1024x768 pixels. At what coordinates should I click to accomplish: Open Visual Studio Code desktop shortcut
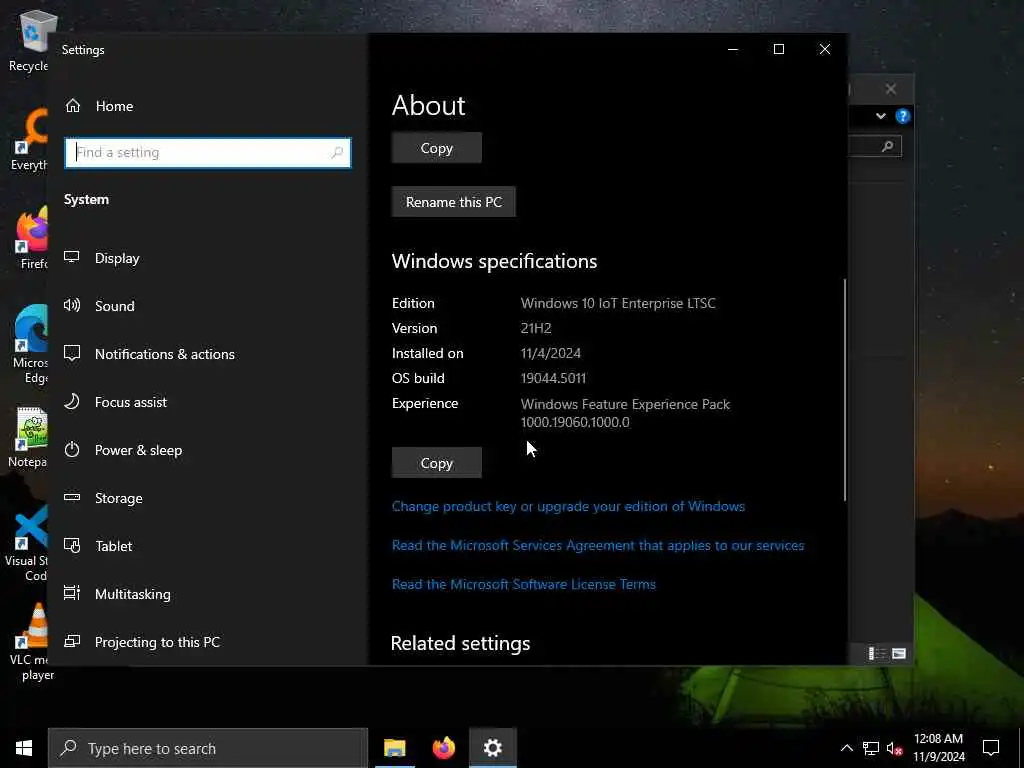(26, 543)
